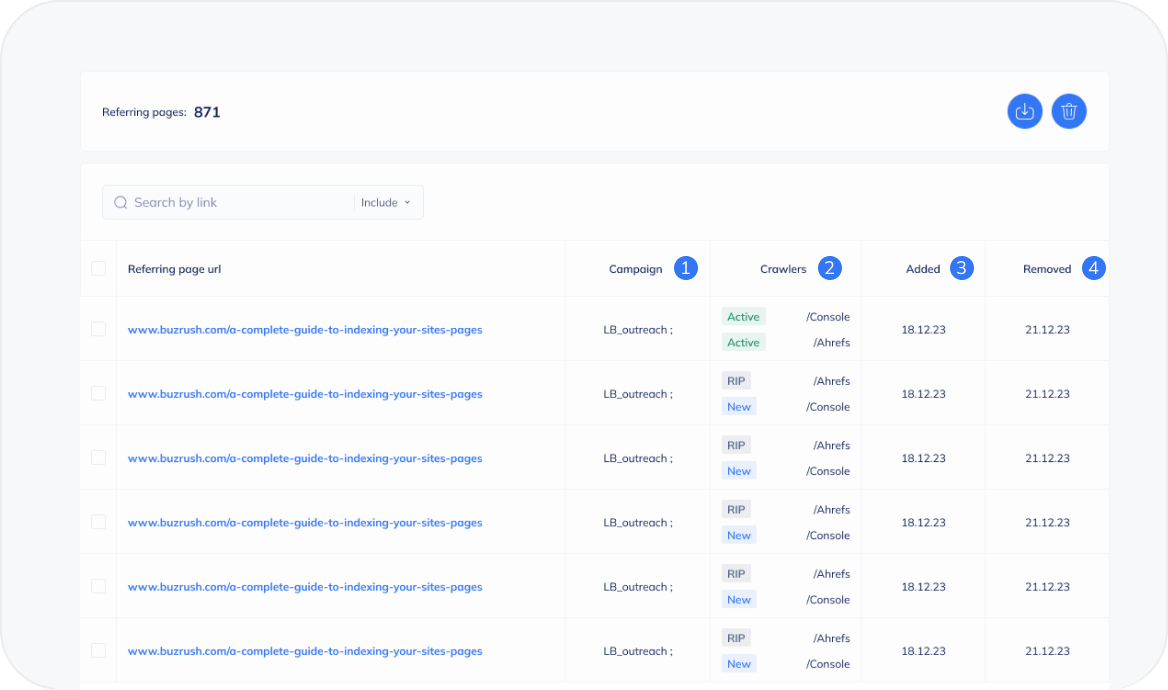
Task: Click the Removed column header
Action: (1047, 269)
